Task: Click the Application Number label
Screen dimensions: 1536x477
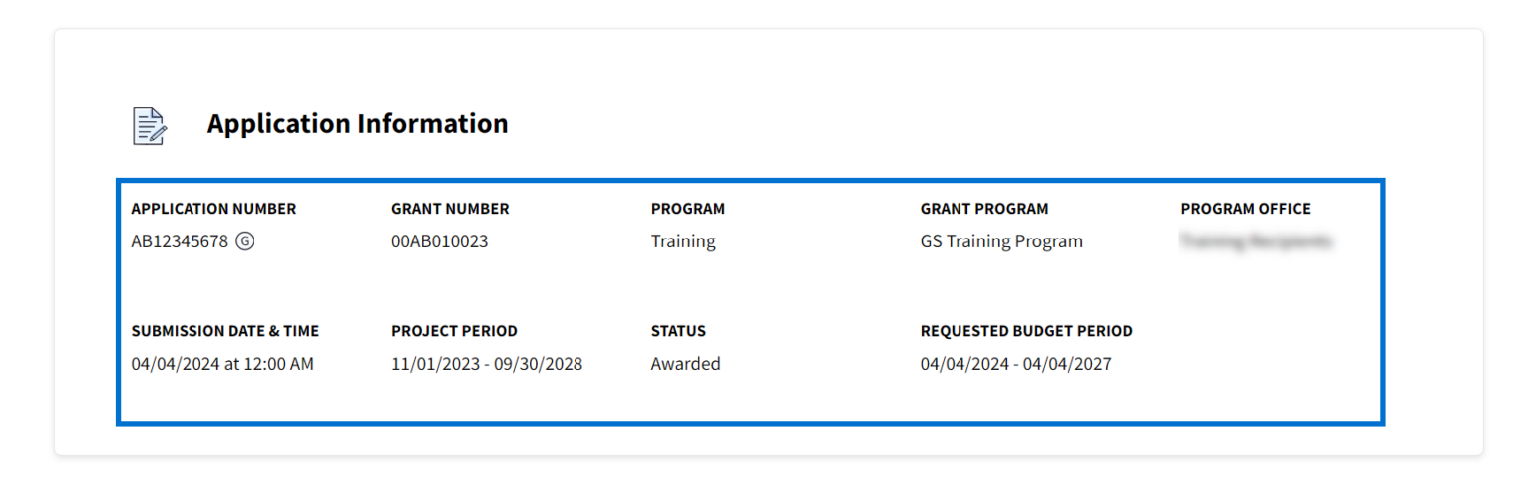Action: pos(214,209)
